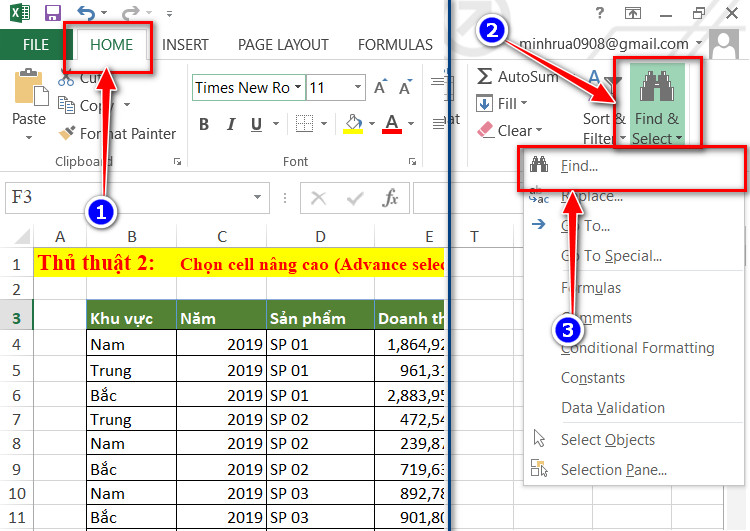750x531 pixels.
Task: Expand the font color dropdown arrow
Action: click(x=411, y=124)
